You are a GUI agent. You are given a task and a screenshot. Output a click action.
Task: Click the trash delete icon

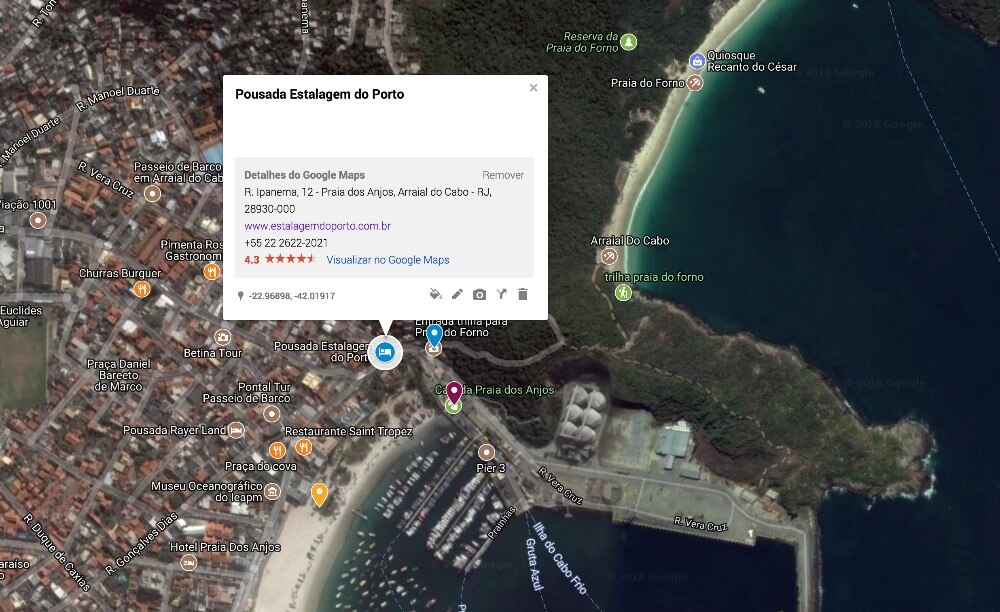pyautogui.click(x=523, y=294)
